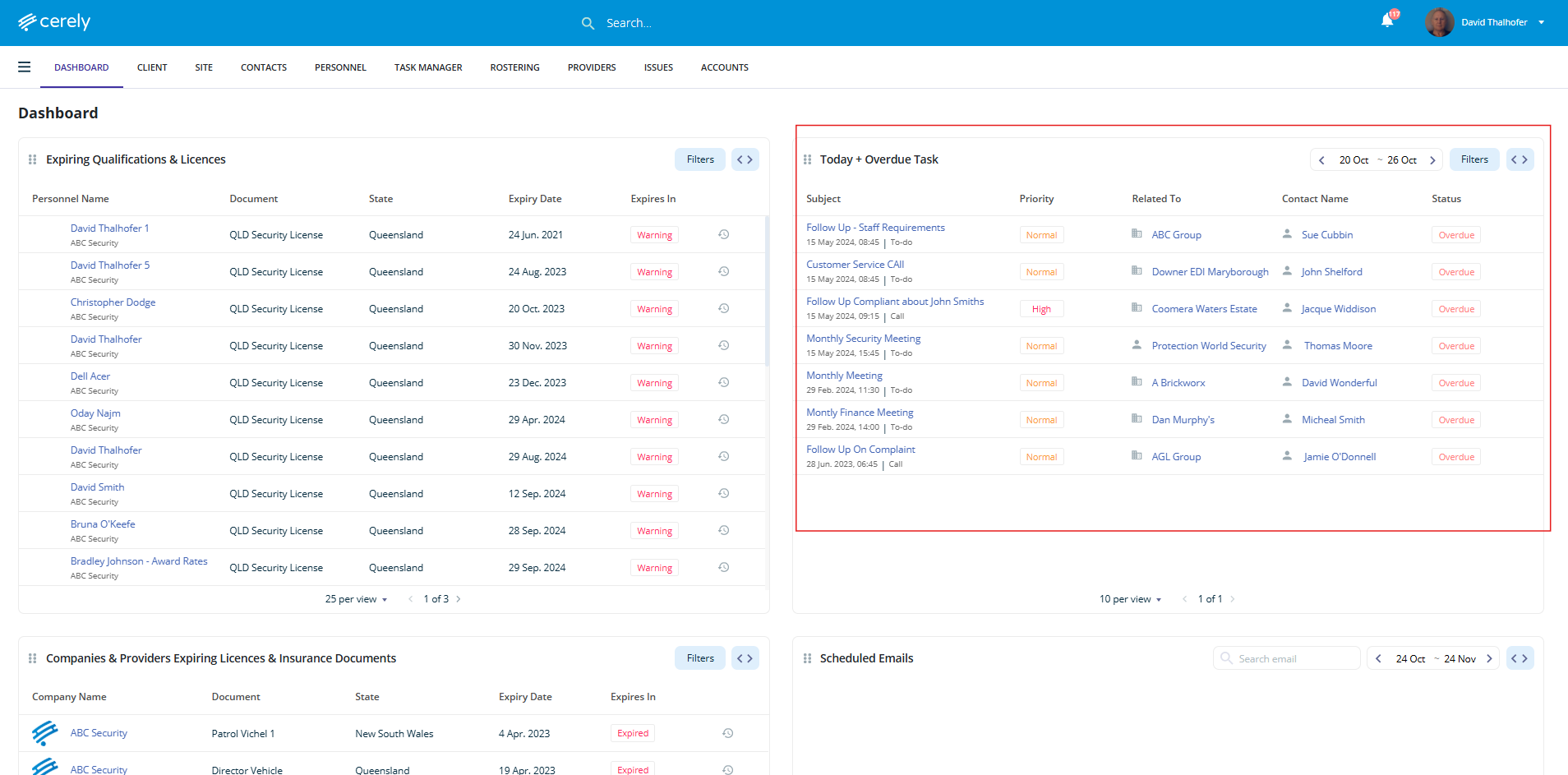This screenshot has height=775, width=1568.
Task: Click the code toggle icon in Today + Overdue Task
Action: point(1520,159)
